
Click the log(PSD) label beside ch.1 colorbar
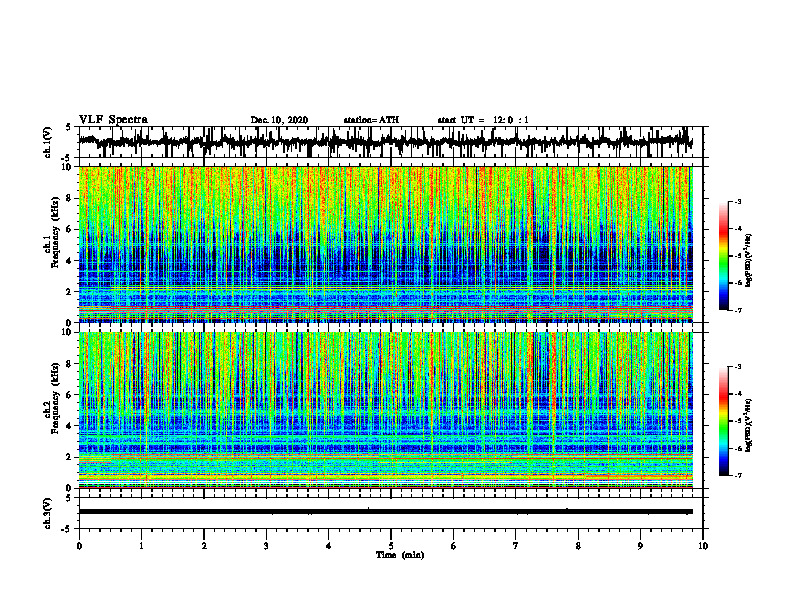click(x=749, y=260)
